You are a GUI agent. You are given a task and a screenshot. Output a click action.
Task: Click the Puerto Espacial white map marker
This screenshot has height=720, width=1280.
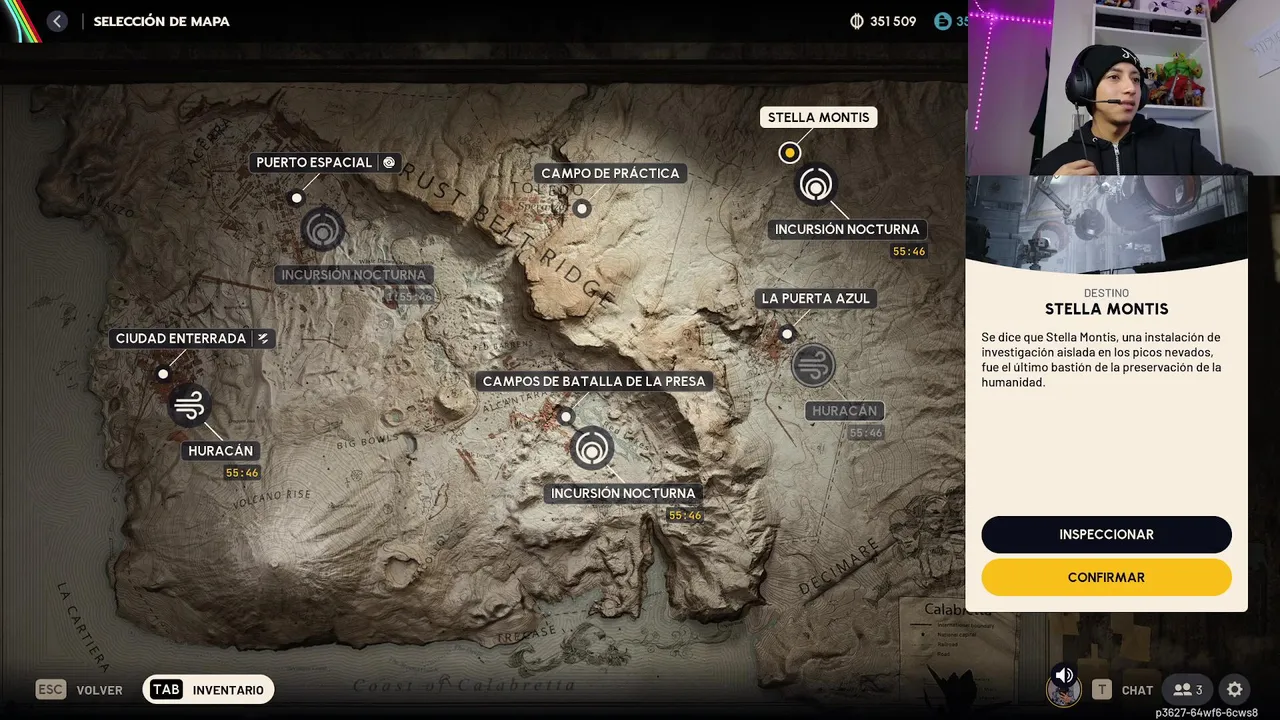[x=296, y=198]
